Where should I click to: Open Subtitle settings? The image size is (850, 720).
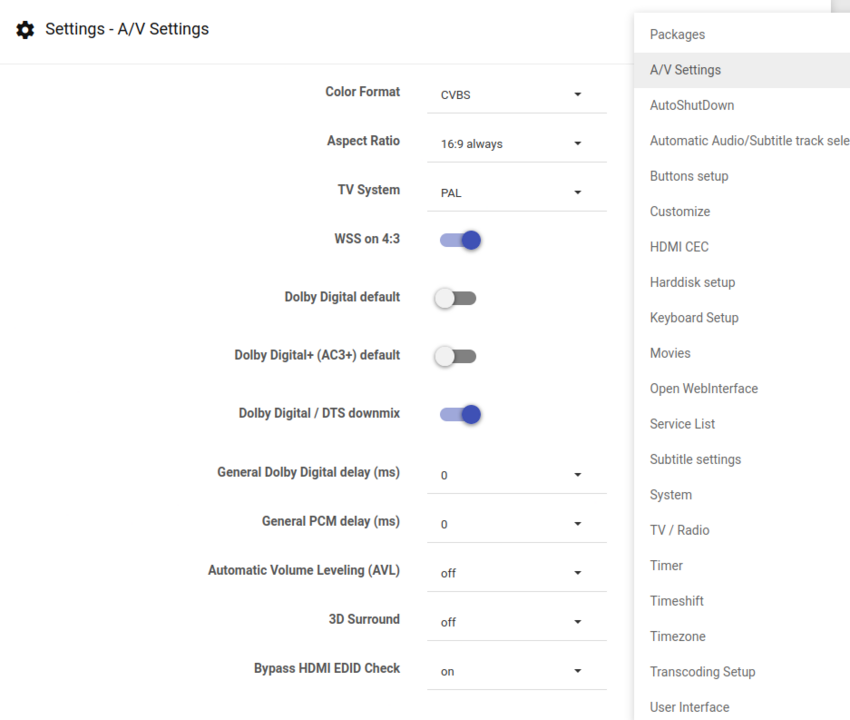(696, 459)
